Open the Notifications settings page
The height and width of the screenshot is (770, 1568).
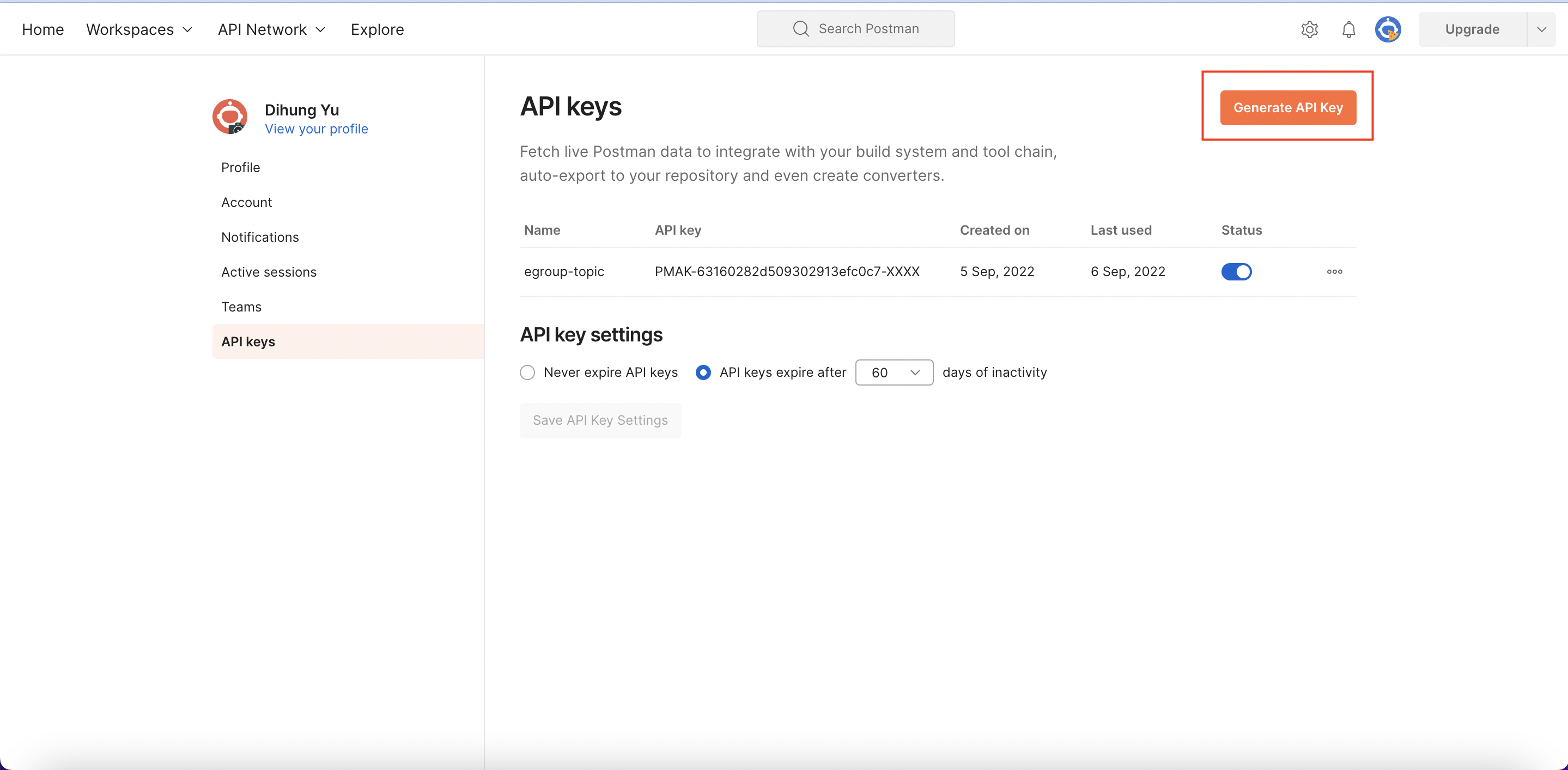[260, 237]
